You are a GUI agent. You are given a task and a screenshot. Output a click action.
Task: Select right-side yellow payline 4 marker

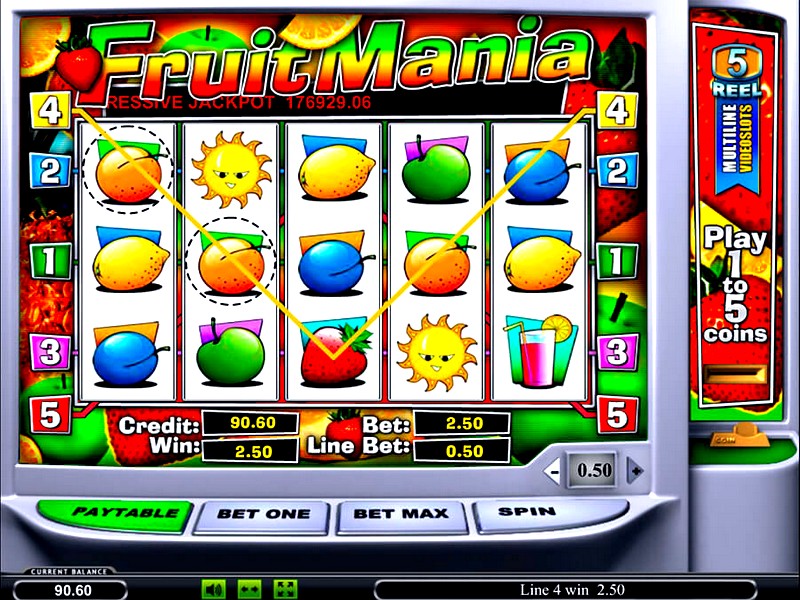point(617,110)
